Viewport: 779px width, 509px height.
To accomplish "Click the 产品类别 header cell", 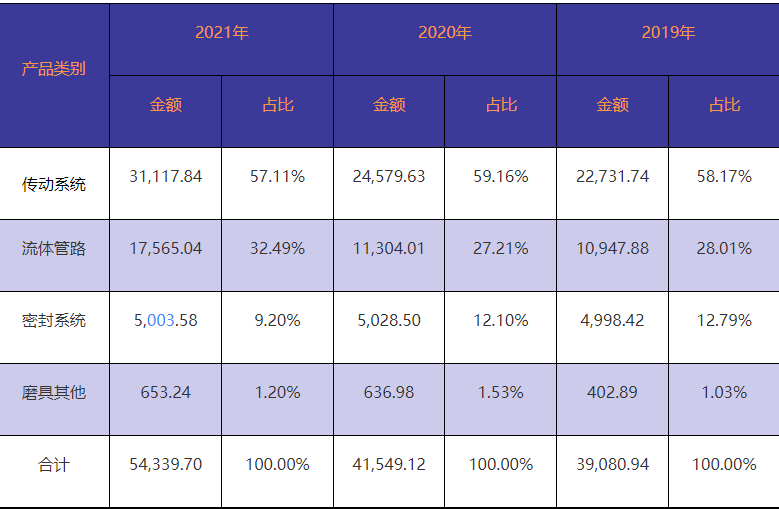I will [x=54, y=69].
